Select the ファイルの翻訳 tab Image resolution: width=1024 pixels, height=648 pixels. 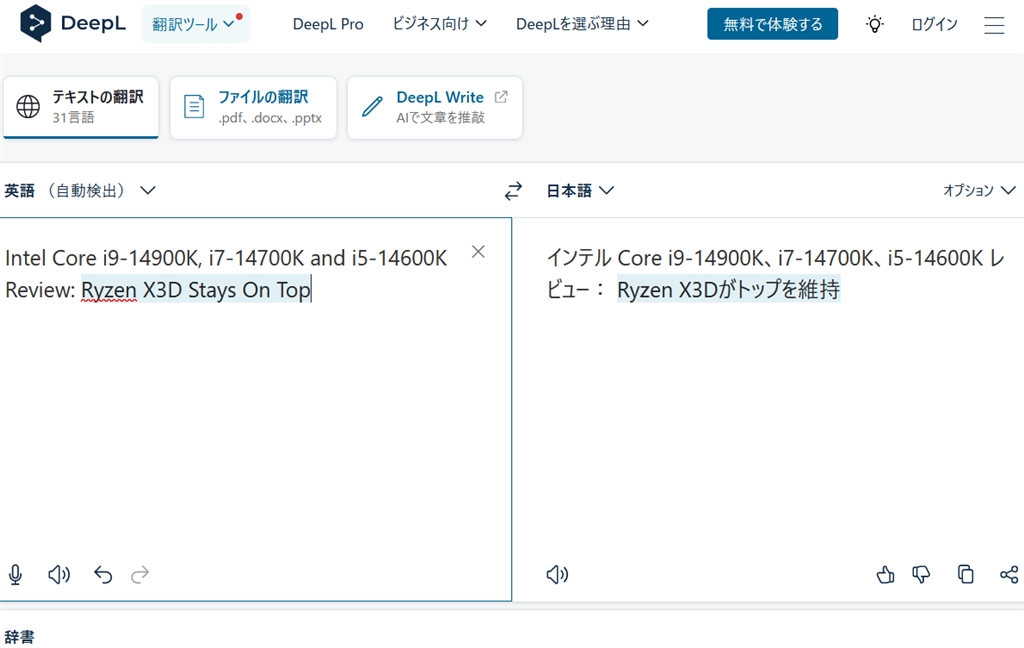pyautogui.click(x=253, y=108)
